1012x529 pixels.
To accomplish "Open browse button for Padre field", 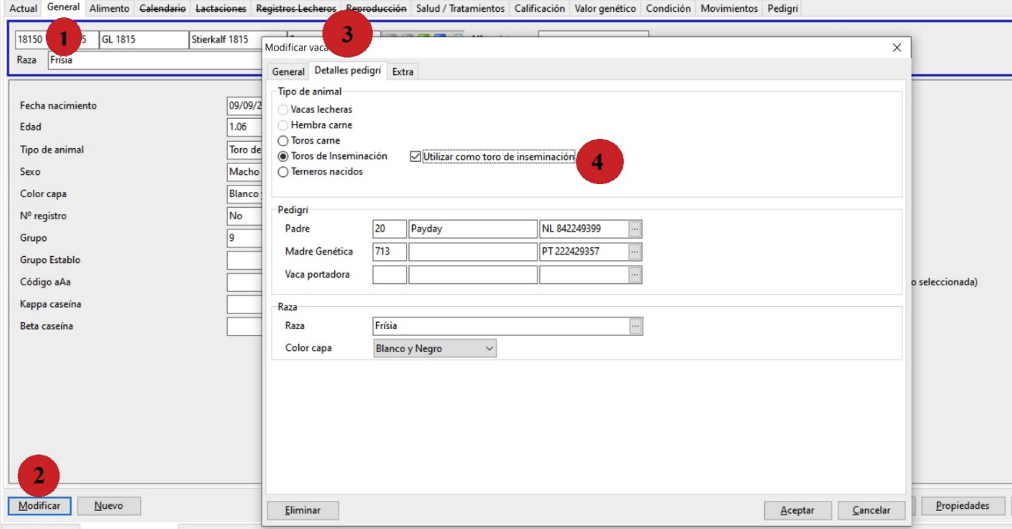I will click(635, 229).
